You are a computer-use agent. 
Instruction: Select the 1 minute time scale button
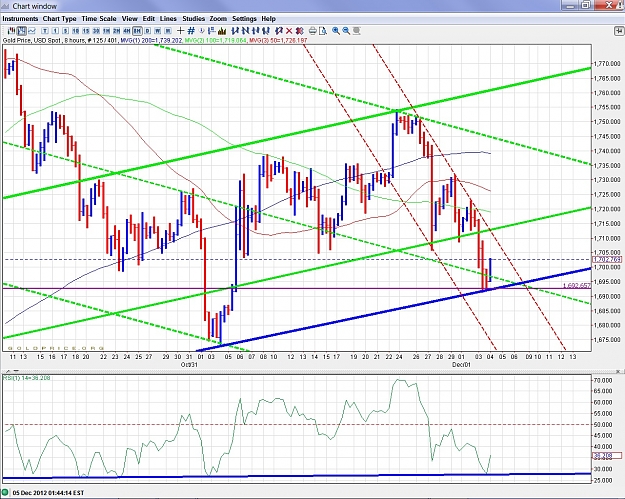55,31
